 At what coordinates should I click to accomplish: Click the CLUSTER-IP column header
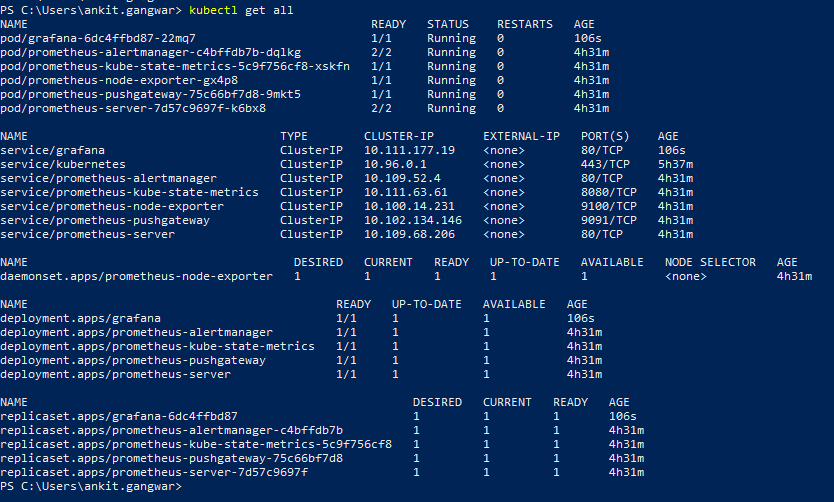(399, 136)
